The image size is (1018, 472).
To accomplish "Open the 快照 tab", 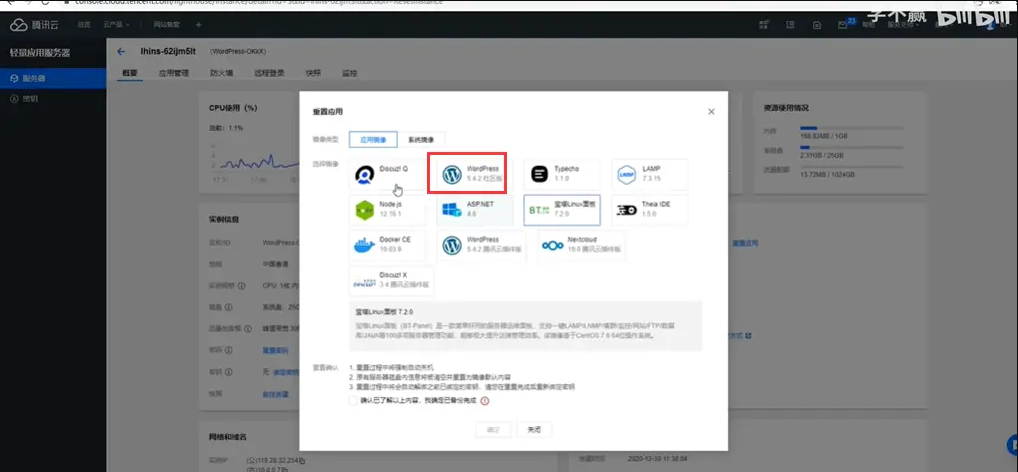I will (313, 73).
